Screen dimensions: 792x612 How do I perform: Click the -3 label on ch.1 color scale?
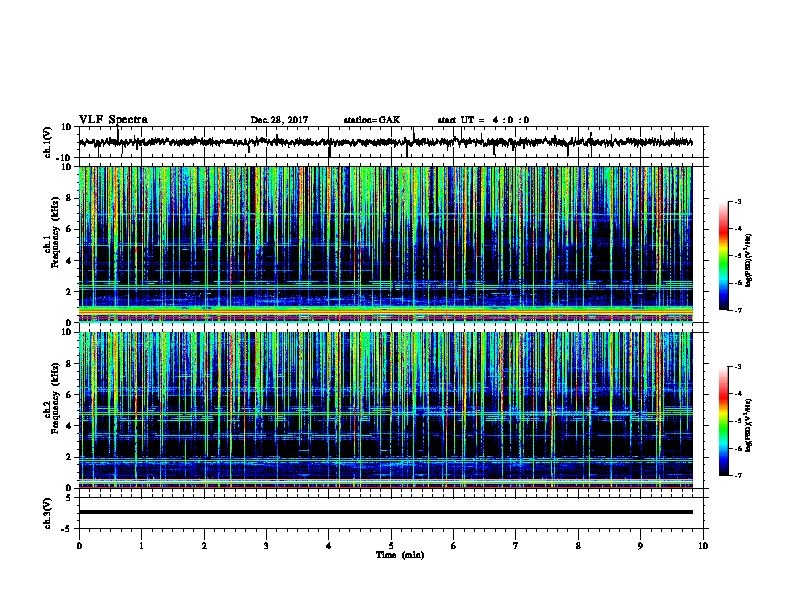tap(738, 201)
